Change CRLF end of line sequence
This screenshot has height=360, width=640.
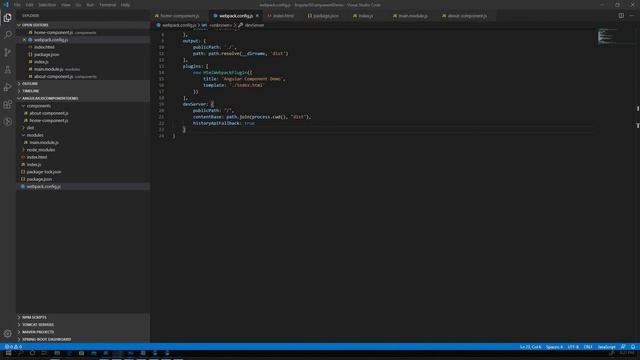coord(588,347)
